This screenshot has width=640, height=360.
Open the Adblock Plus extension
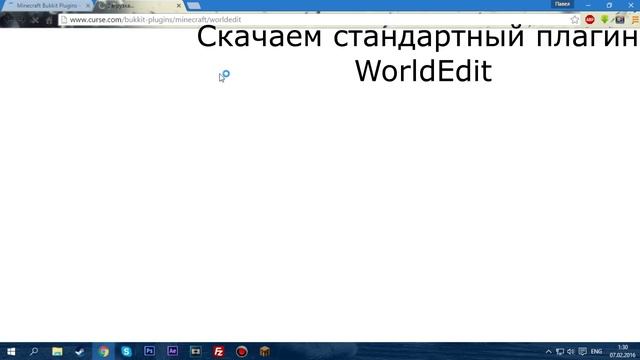590,20
